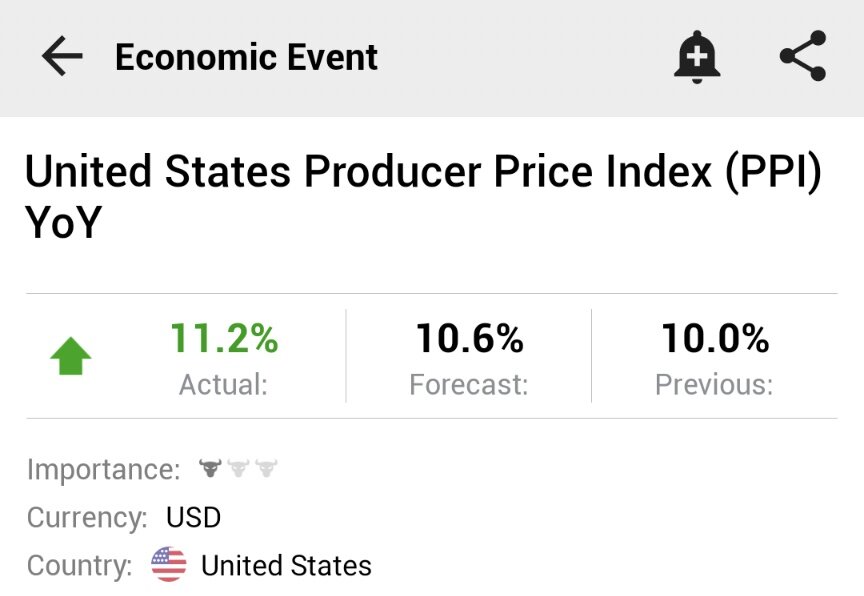The height and width of the screenshot is (596, 864).
Task: Tap the Actual label
Action: point(223,385)
